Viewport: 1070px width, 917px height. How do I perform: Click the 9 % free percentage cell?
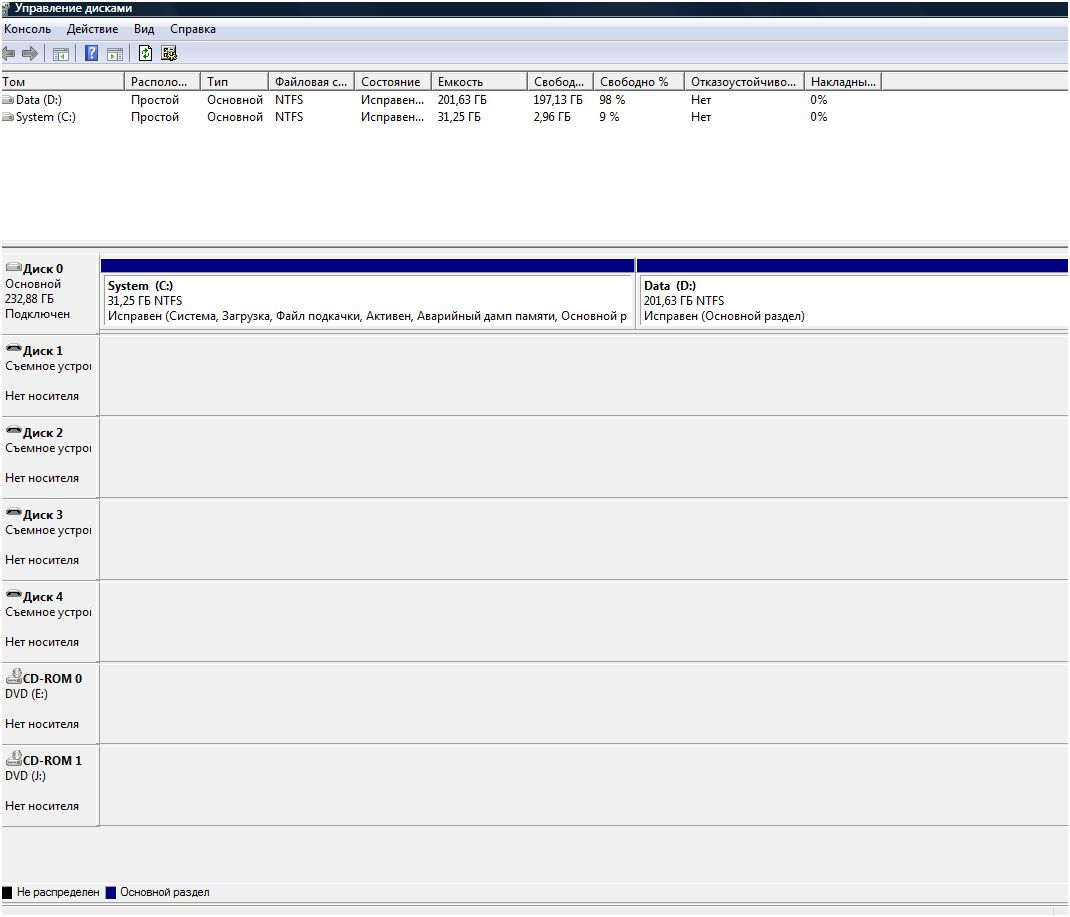[609, 117]
